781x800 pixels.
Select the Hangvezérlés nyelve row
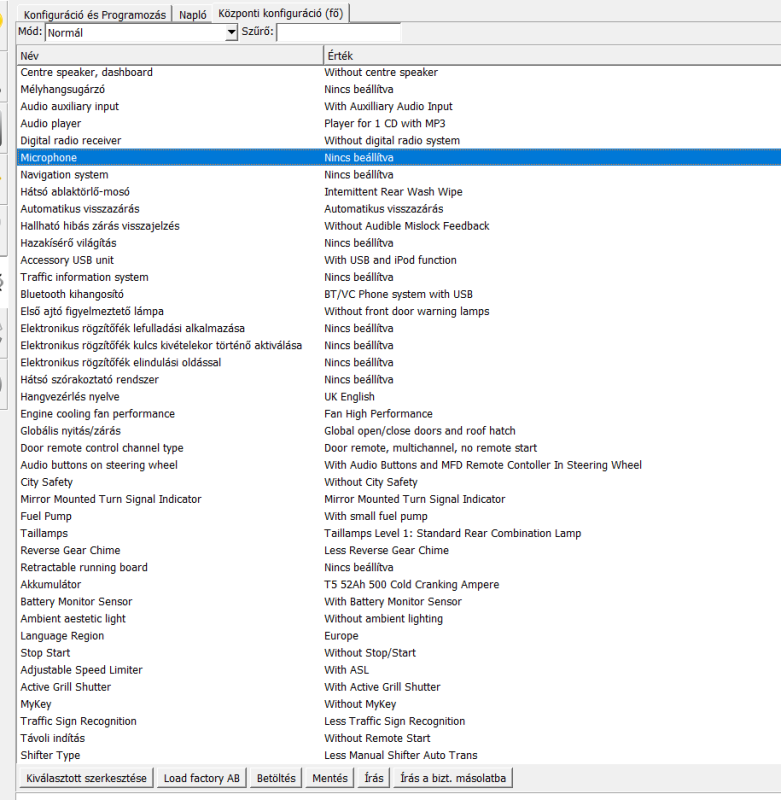399,397
